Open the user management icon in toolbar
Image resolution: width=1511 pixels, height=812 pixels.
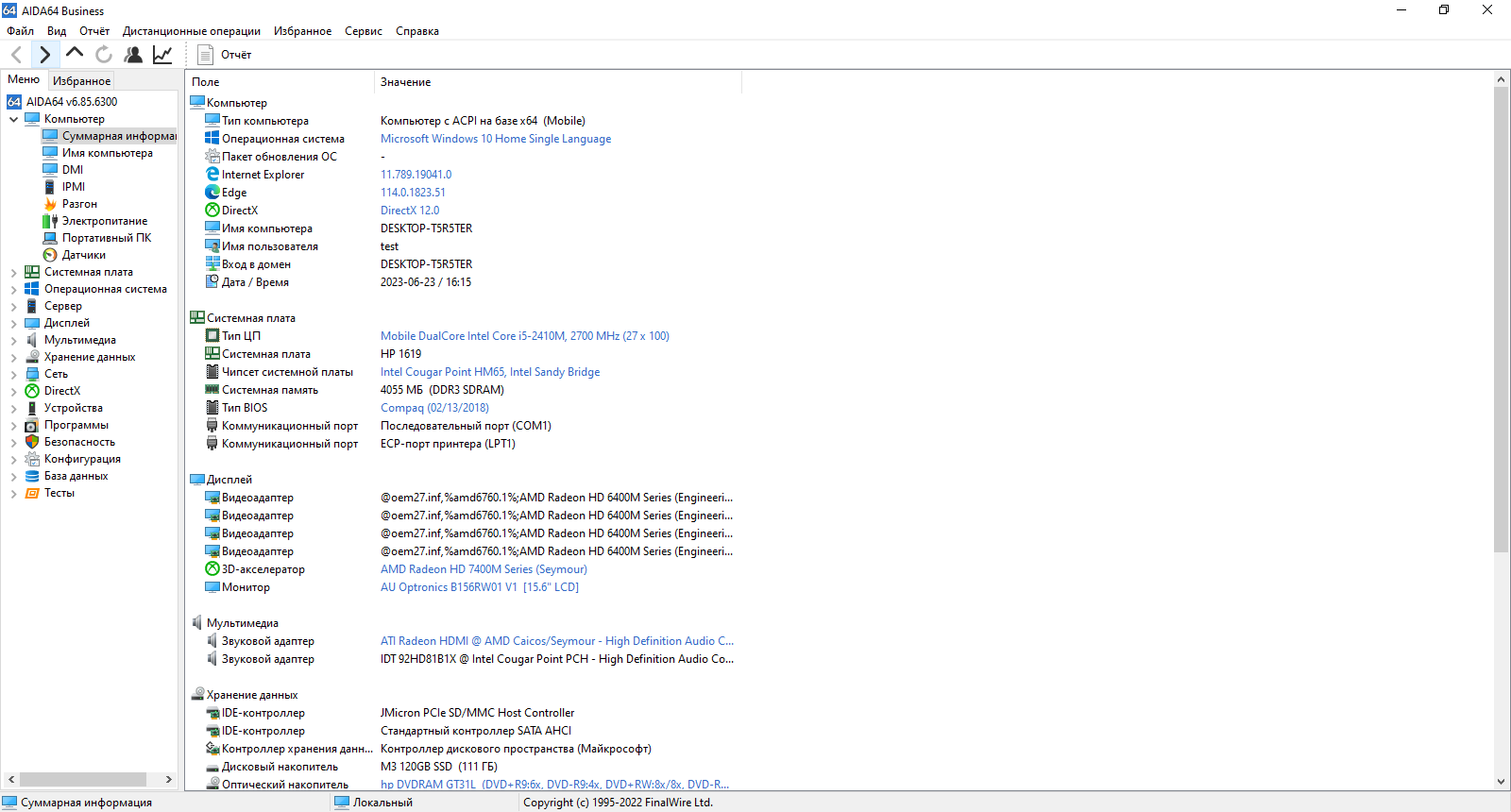(x=133, y=55)
